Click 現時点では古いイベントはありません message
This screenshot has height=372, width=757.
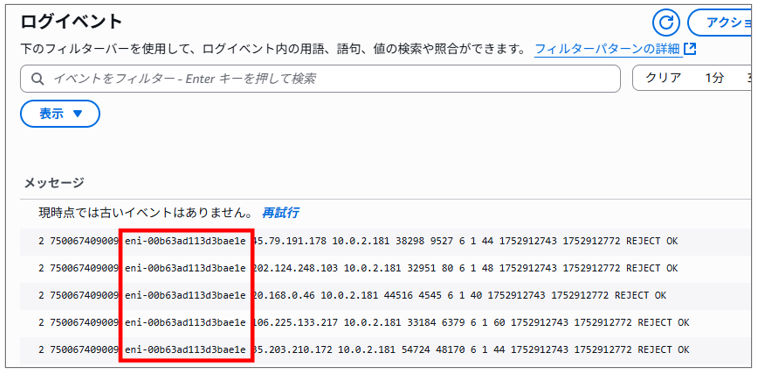pyautogui.click(x=145, y=213)
